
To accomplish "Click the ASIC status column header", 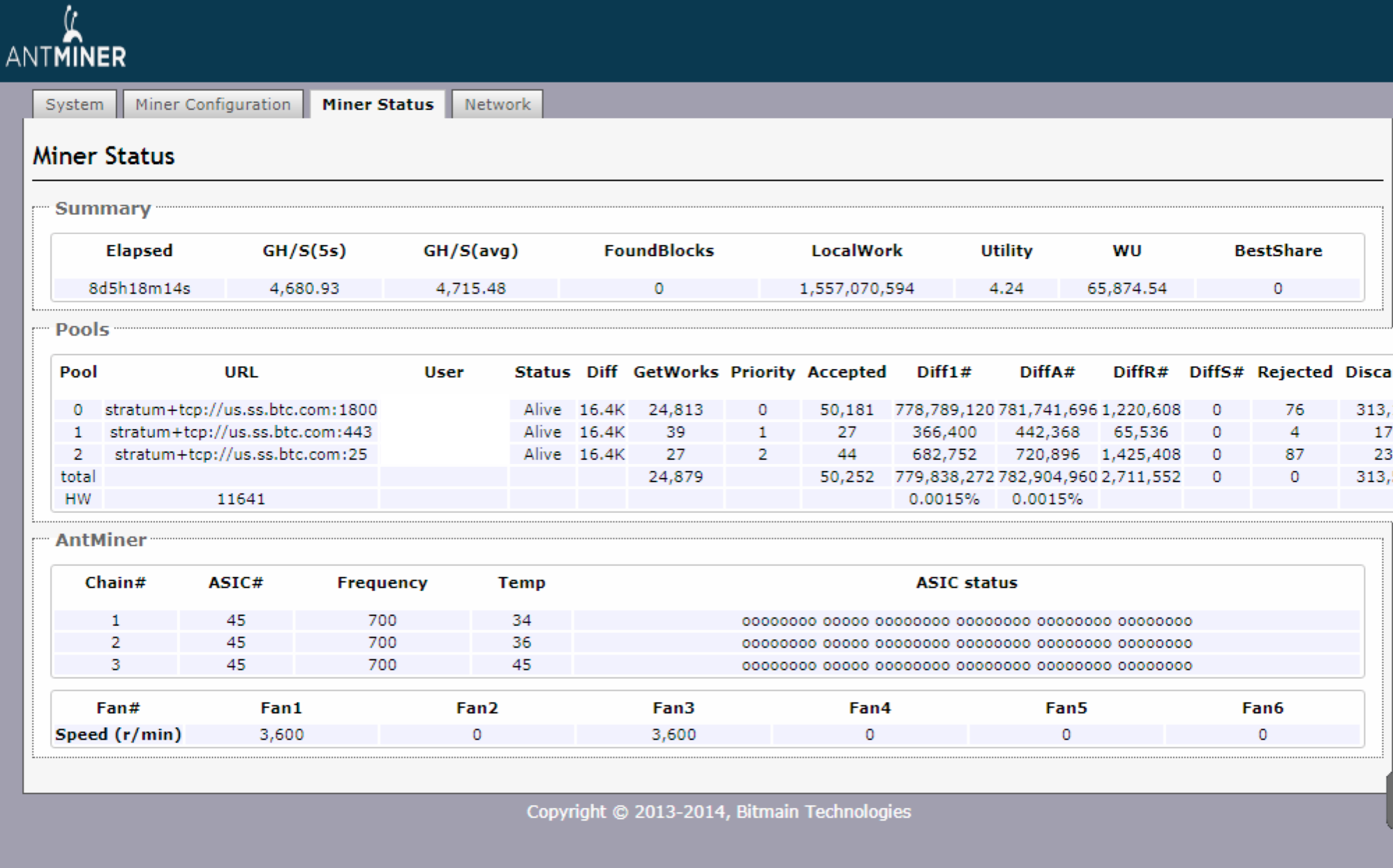I will (x=967, y=583).
